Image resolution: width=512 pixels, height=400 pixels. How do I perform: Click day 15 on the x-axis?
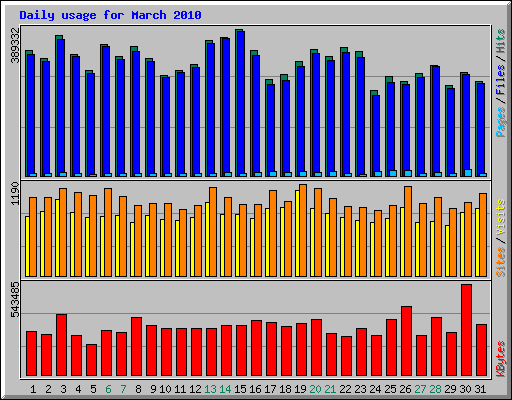(240, 389)
